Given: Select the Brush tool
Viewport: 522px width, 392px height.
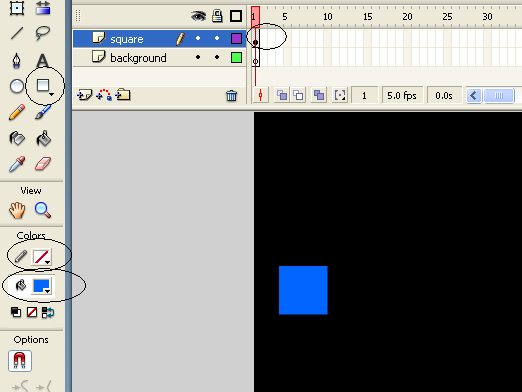Looking at the screenshot, I should [x=43, y=112].
